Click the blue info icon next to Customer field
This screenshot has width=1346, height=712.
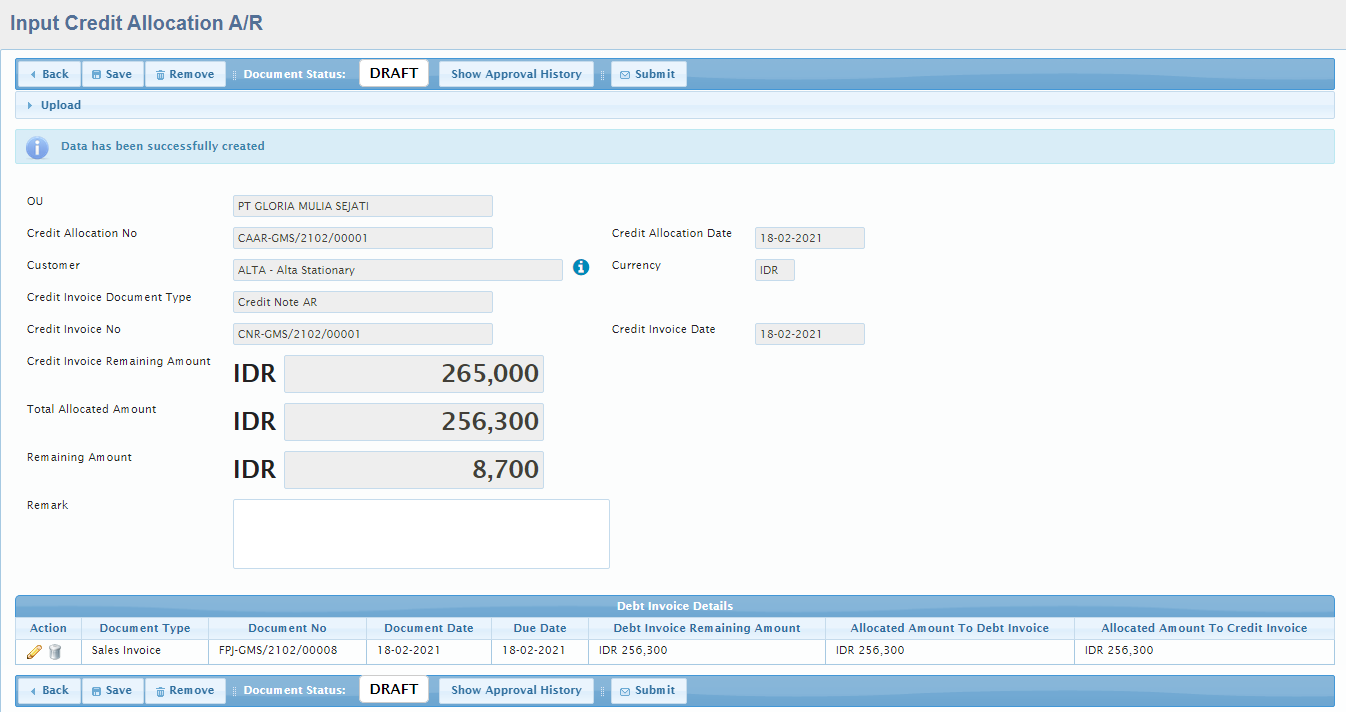click(x=581, y=267)
